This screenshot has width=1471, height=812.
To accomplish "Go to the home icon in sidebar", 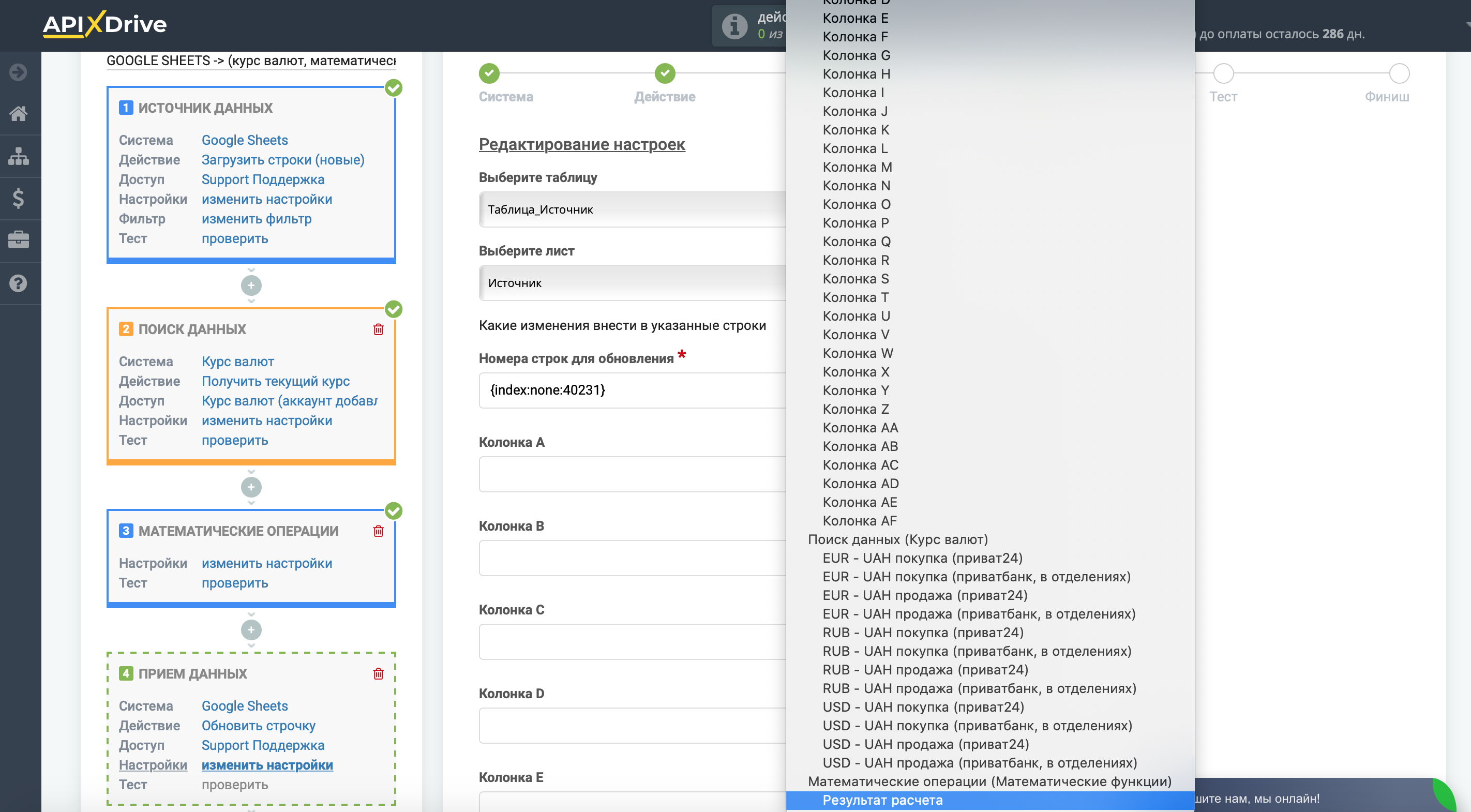I will [x=18, y=114].
